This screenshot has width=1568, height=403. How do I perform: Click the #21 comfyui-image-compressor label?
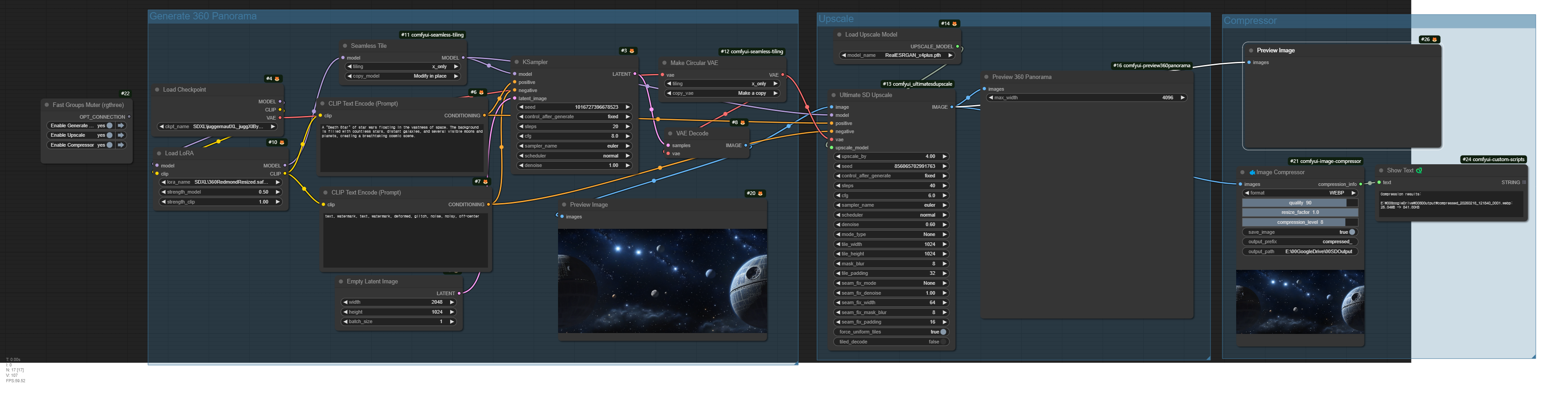1326,161
